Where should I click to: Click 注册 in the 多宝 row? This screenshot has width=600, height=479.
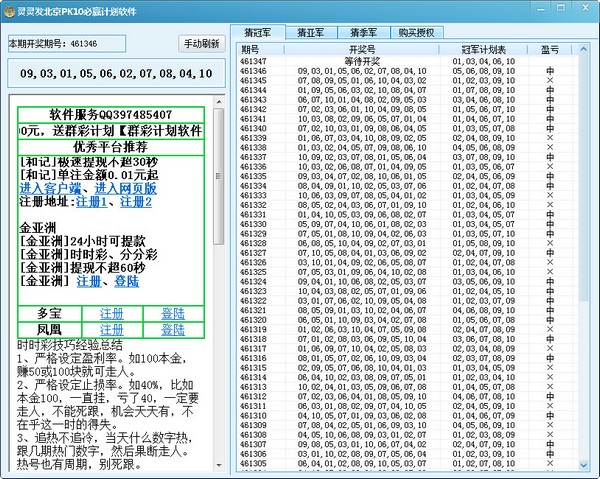pos(112,314)
